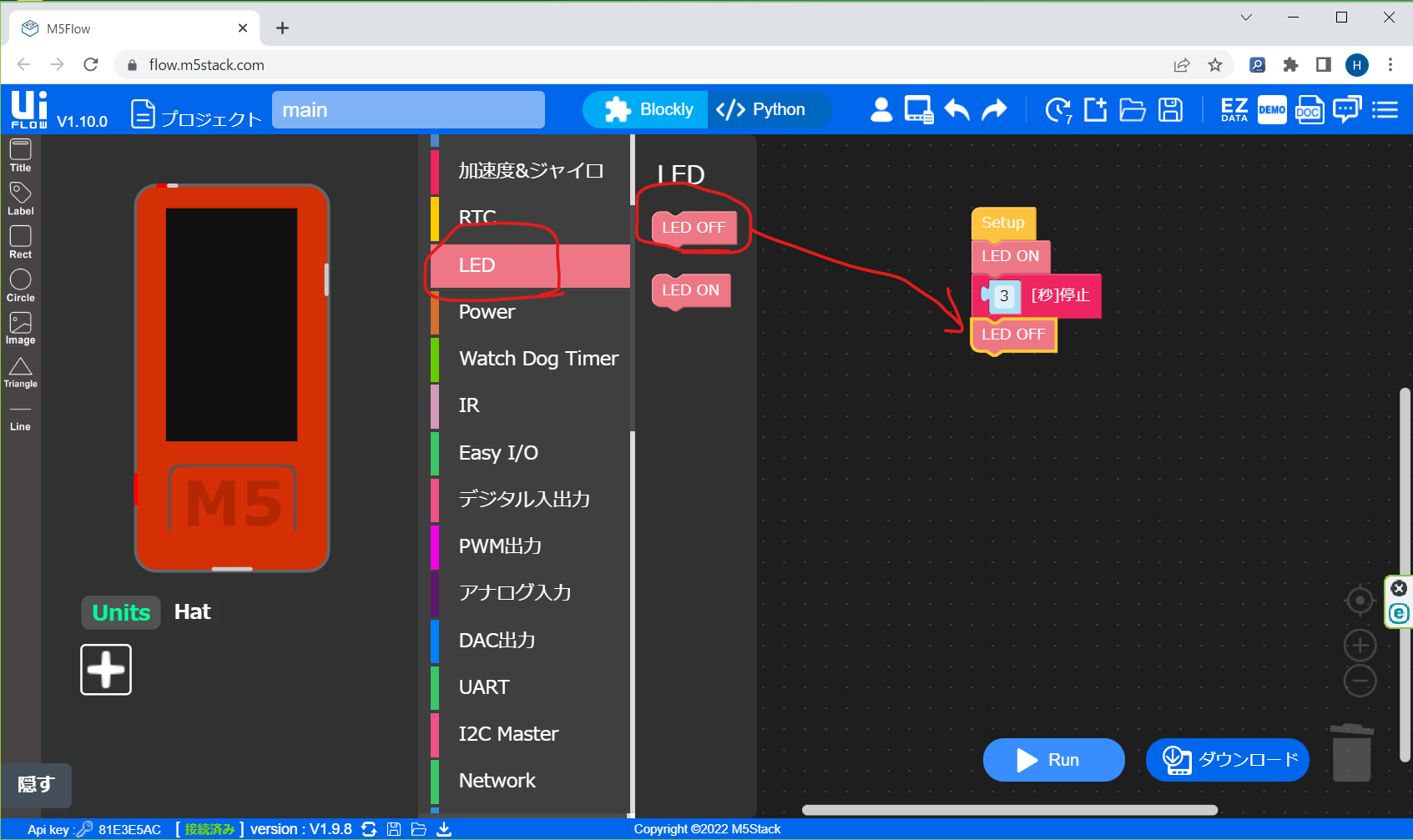Image resolution: width=1413 pixels, height=840 pixels.
Task: Zoom out the block workspace
Action: point(1360,681)
